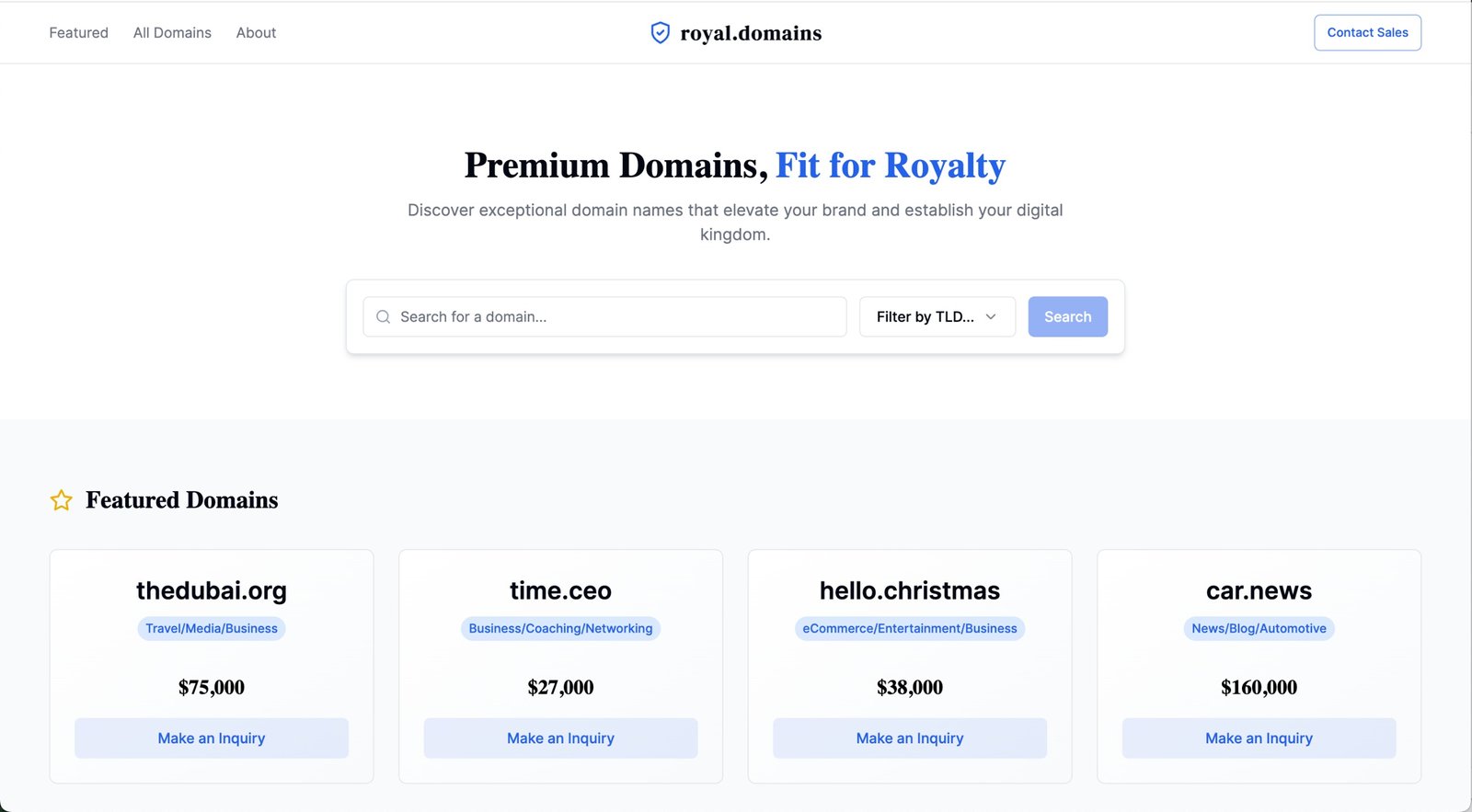The height and width of the screenshot is (812, 1472).
Task: Click the royal.domains site title
Action: point(751,33)
